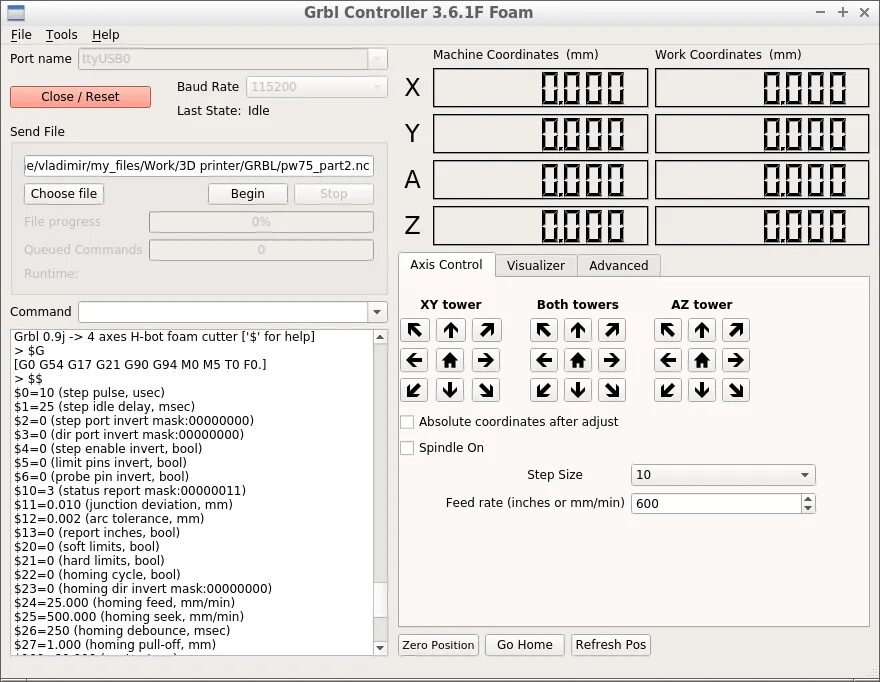The height and width of the screenshot is (682, 880).
Task: Home Both towers
Action: click(578, 360)
